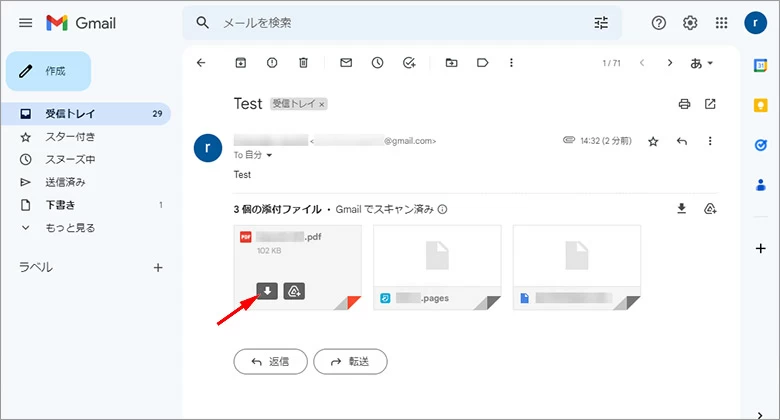Screen dimensions: 780x420
Task: Click the 転送 forward button
Action: point(350,361)
